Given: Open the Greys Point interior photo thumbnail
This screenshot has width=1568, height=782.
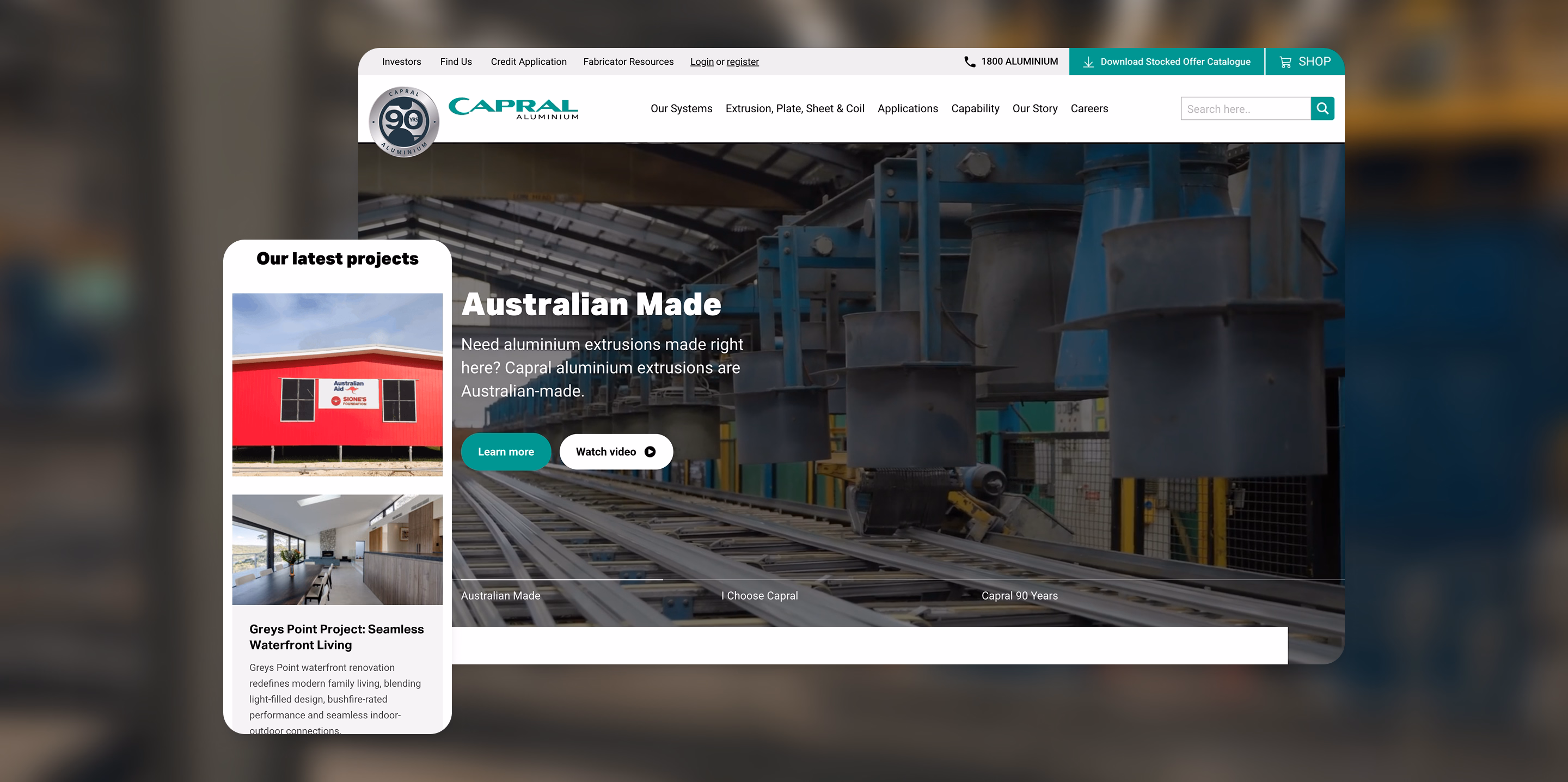Looking at the screenshot, I should pyautogui.click(x=337, y=549).
